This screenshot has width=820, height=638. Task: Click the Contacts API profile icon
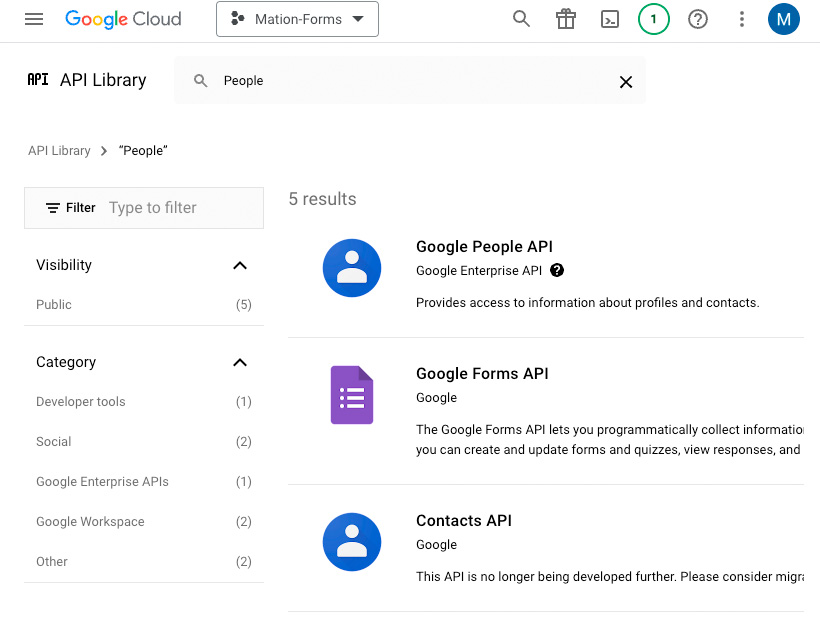click(x=352, y=542)
